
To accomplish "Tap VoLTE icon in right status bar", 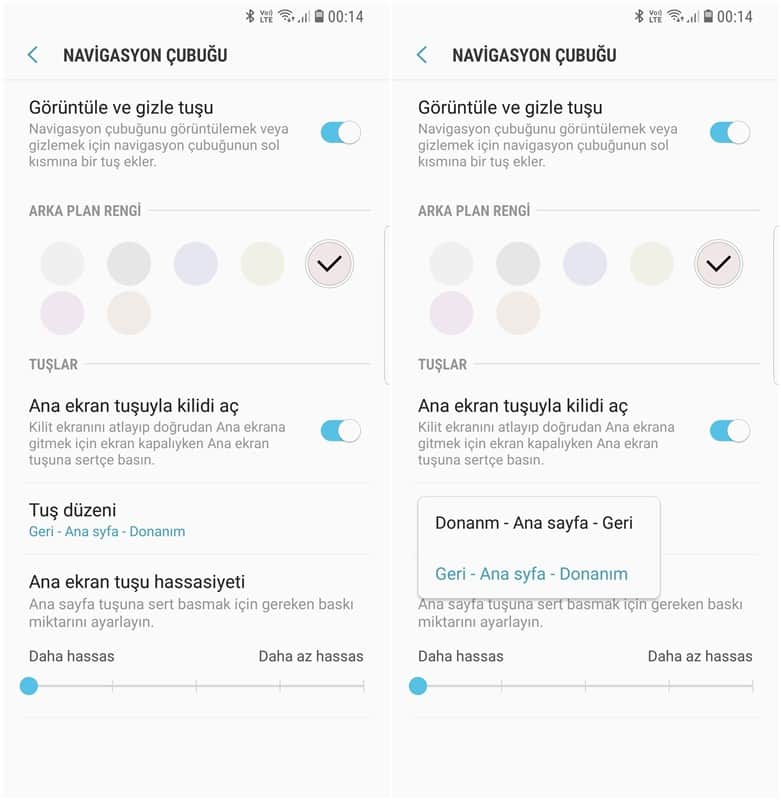I will [x=656, y=16].
